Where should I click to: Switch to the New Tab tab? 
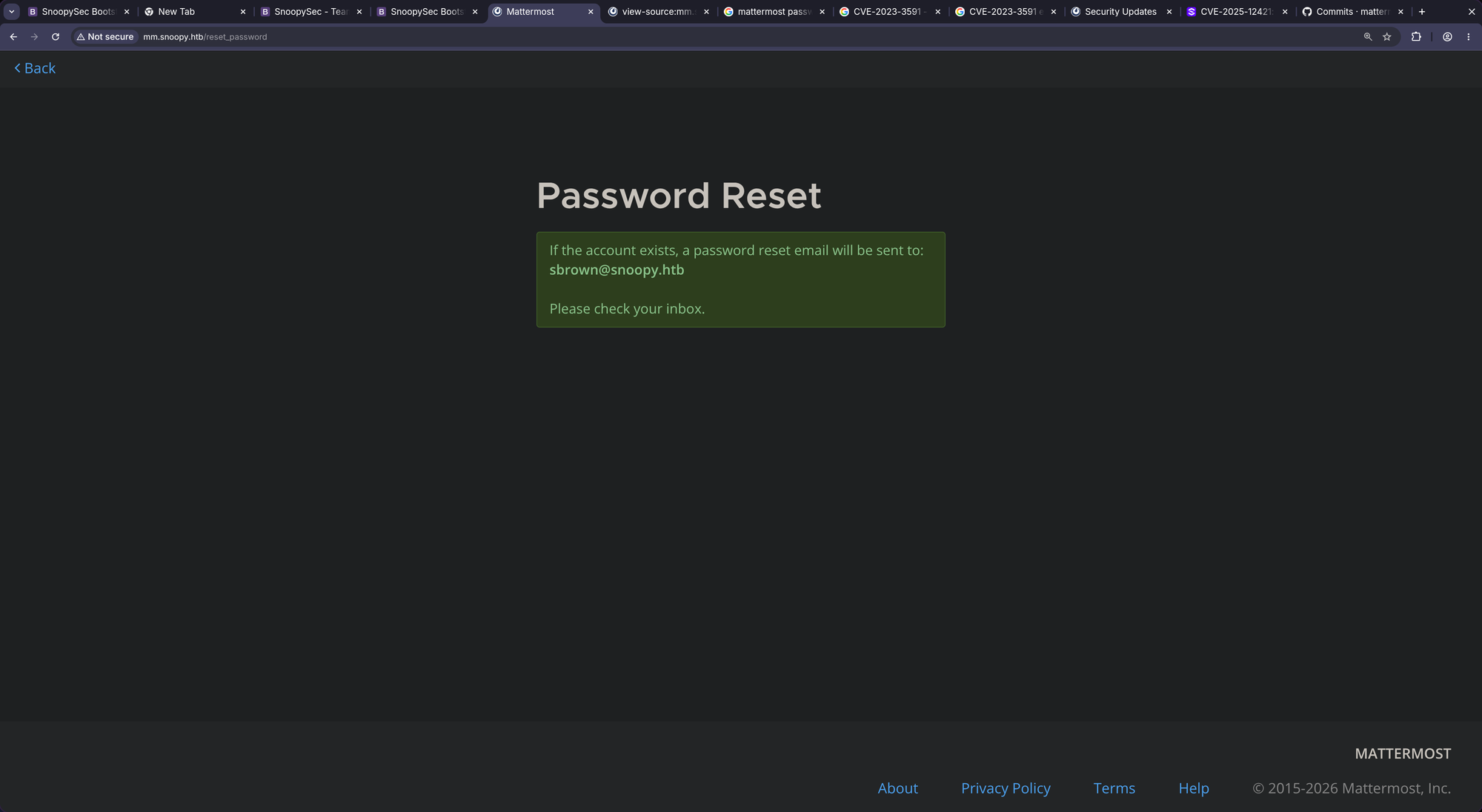194,12
